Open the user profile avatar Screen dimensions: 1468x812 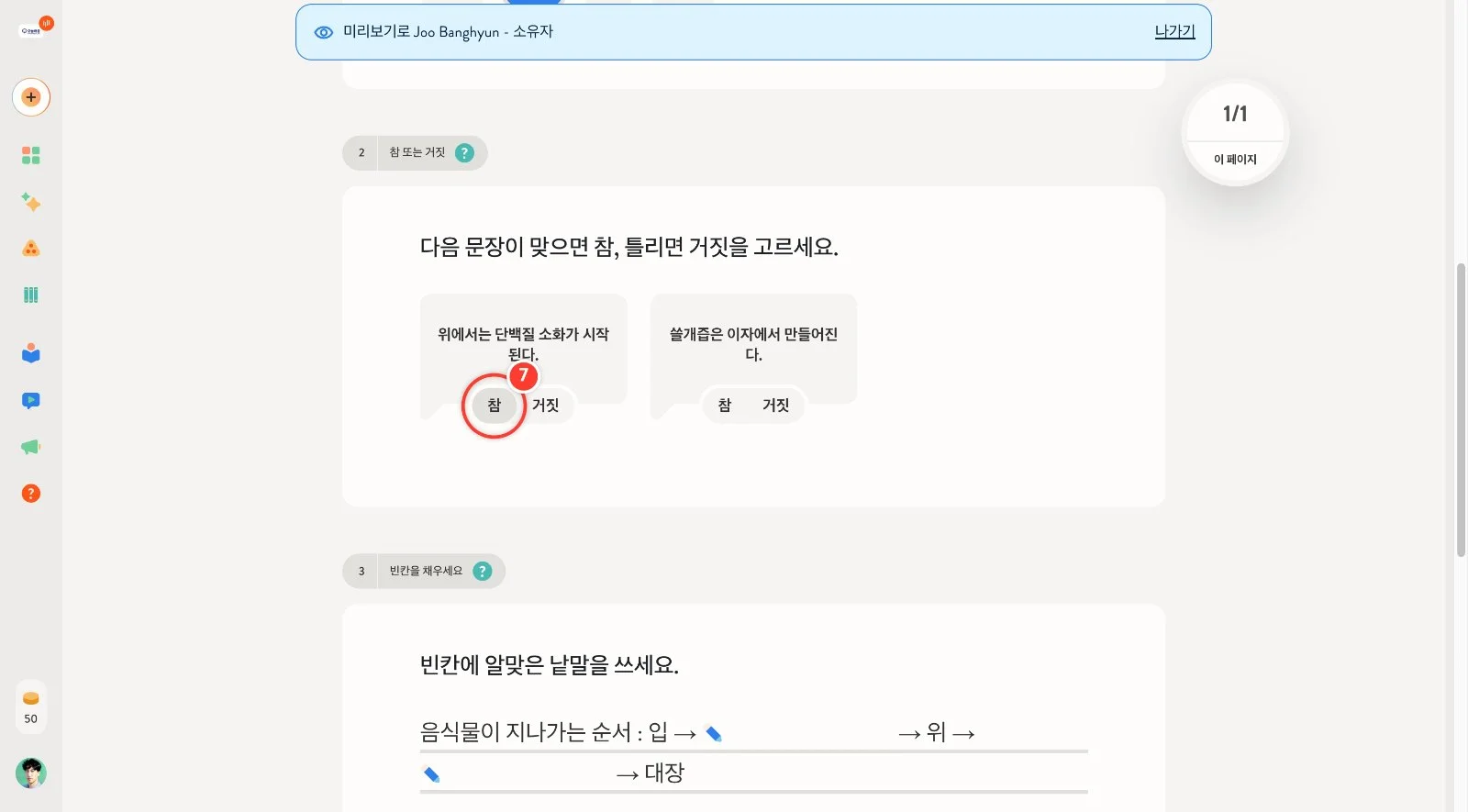(x=31, y=773)
